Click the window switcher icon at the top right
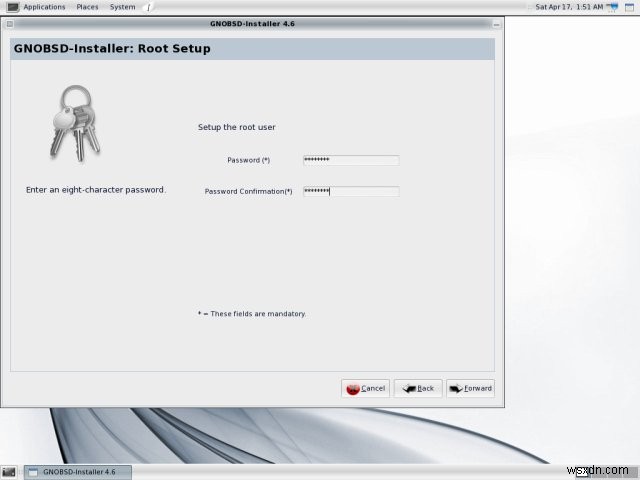The image size is (640, 480). (x=629, y=7)
